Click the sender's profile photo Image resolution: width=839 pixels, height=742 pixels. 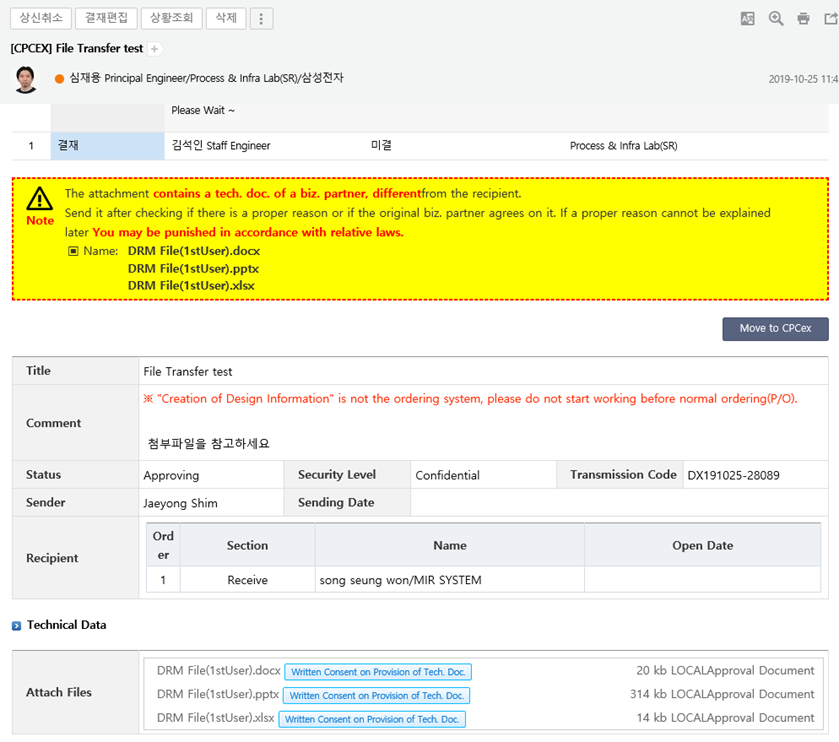point(26,79)
